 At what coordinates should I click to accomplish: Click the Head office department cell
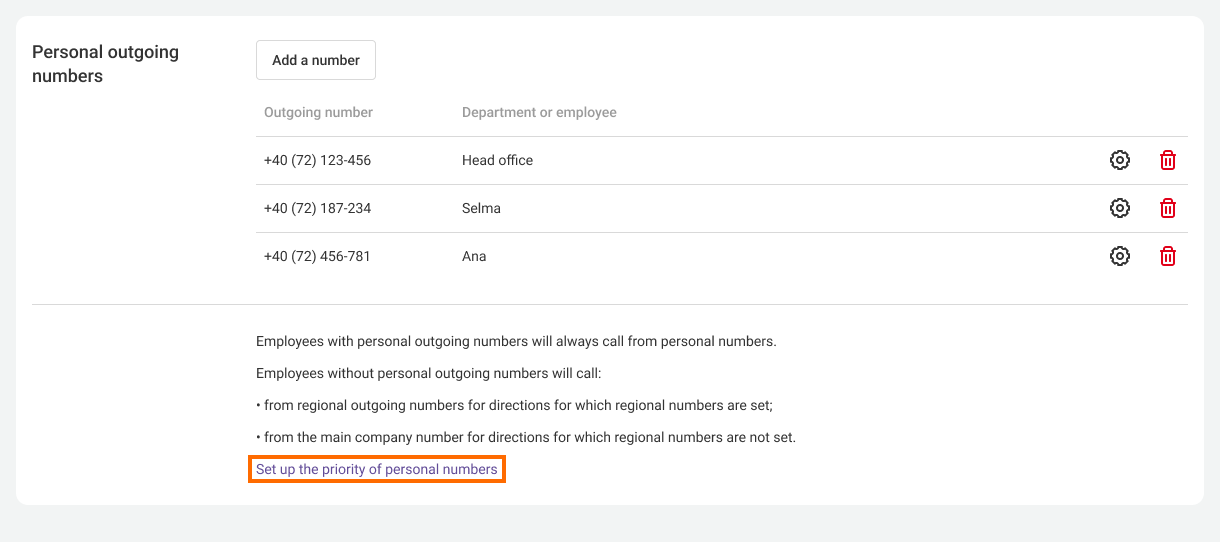pos(497,160)
